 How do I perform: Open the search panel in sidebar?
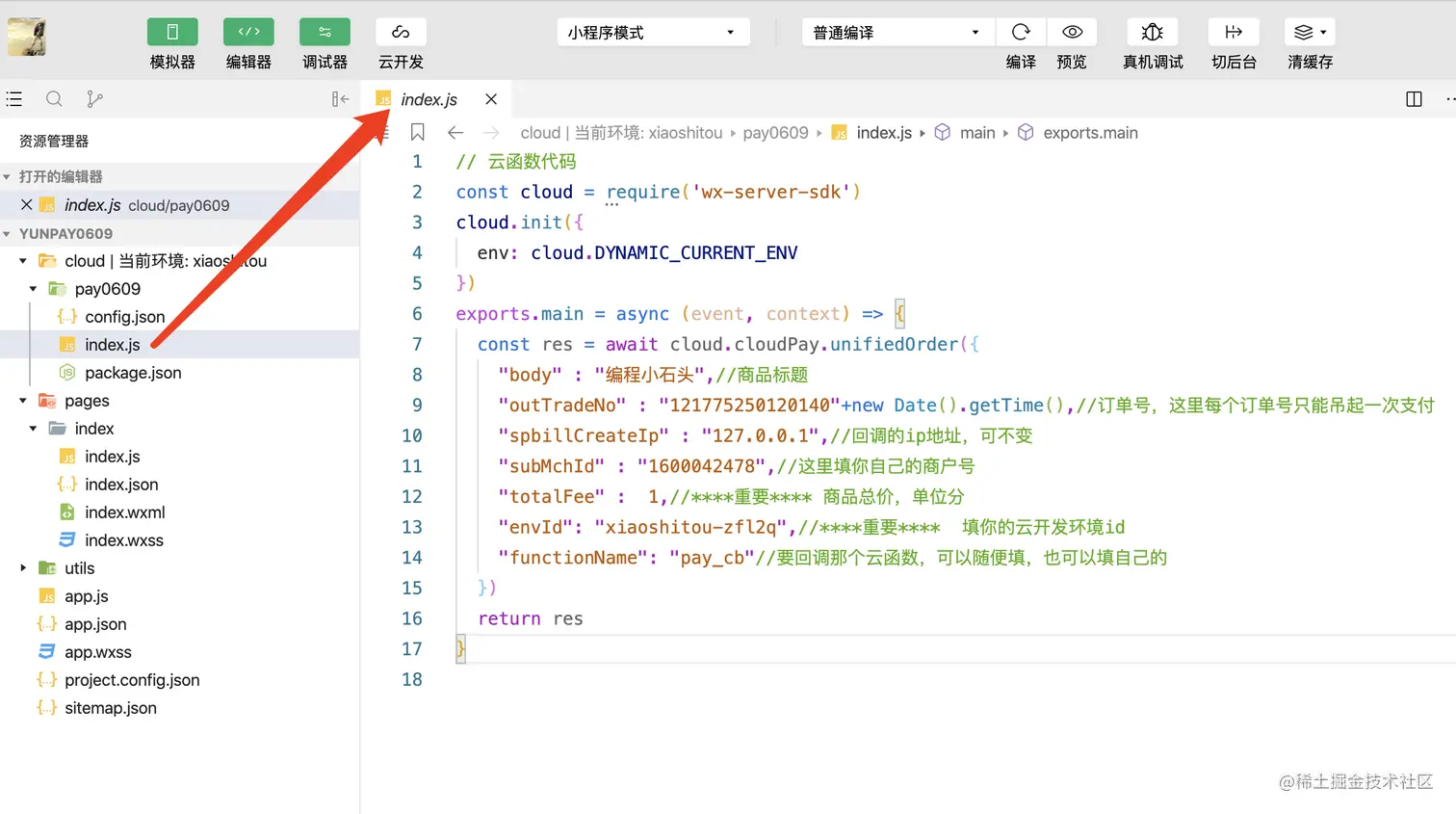tap(54, 99)
